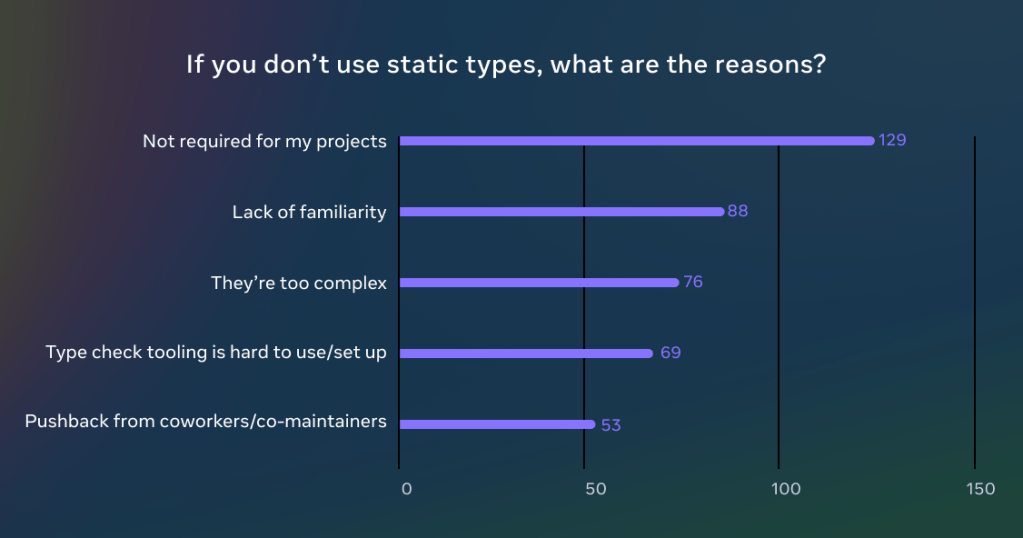Click the 'Lack of familiarity' bar
Screen dimensions: 1023x538
[x=561, y=212]
